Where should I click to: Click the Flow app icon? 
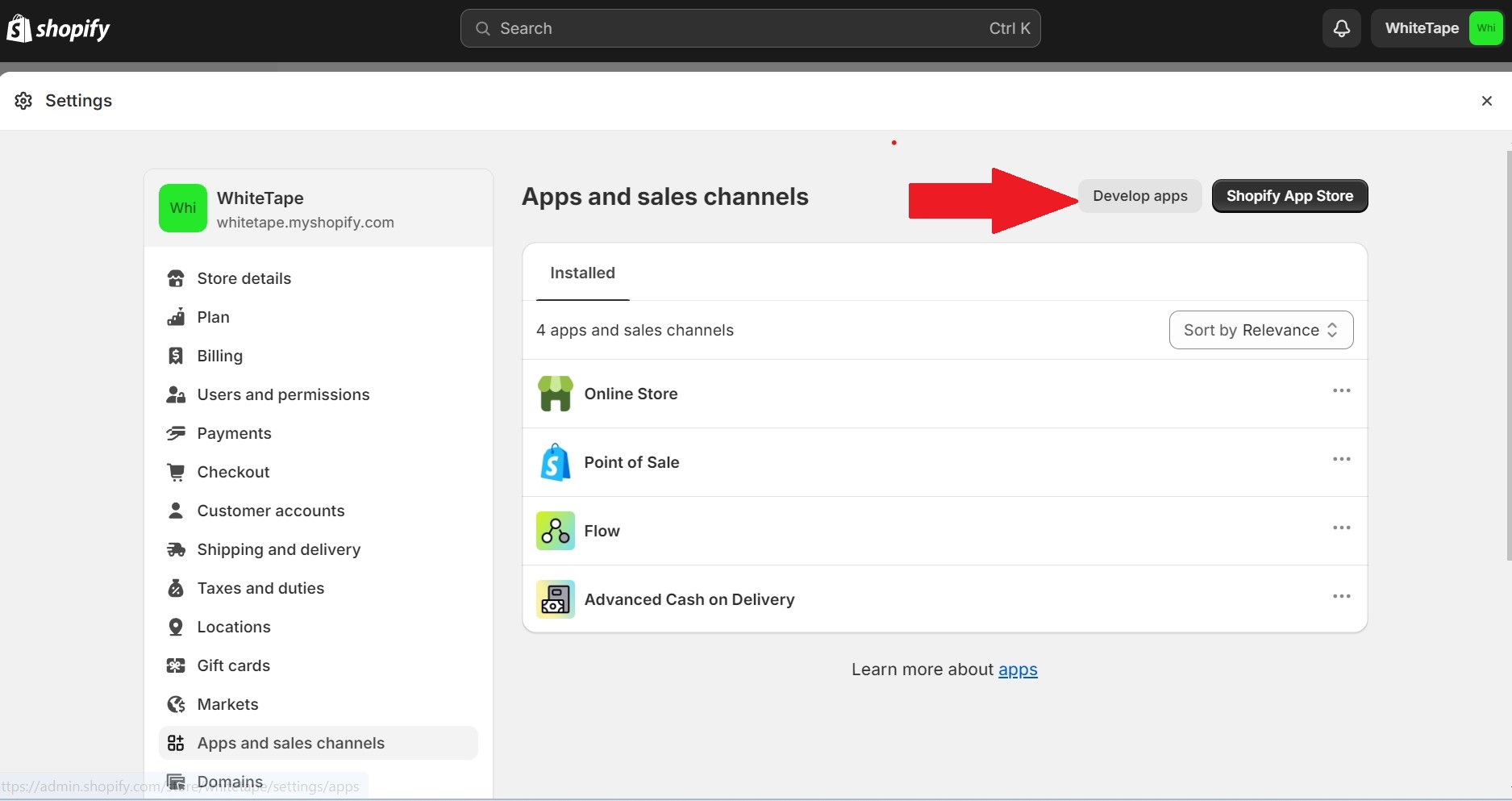pos(556,531)
